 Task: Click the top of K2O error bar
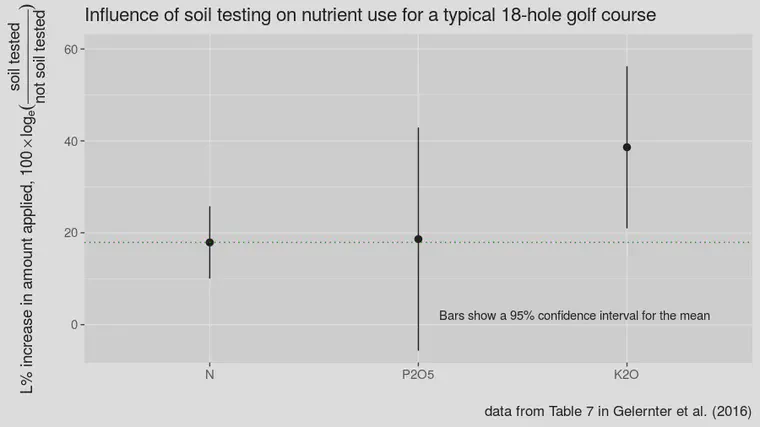coord(627,67)
